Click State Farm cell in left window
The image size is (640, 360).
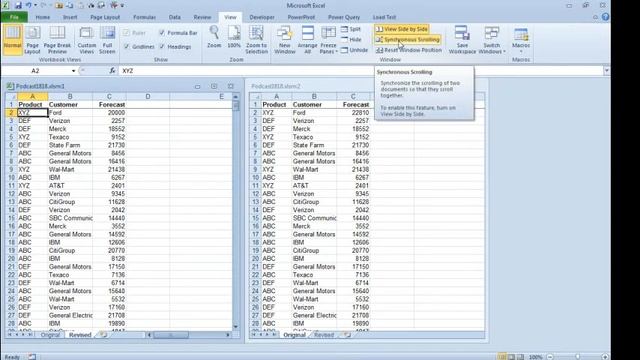(70, 145)
